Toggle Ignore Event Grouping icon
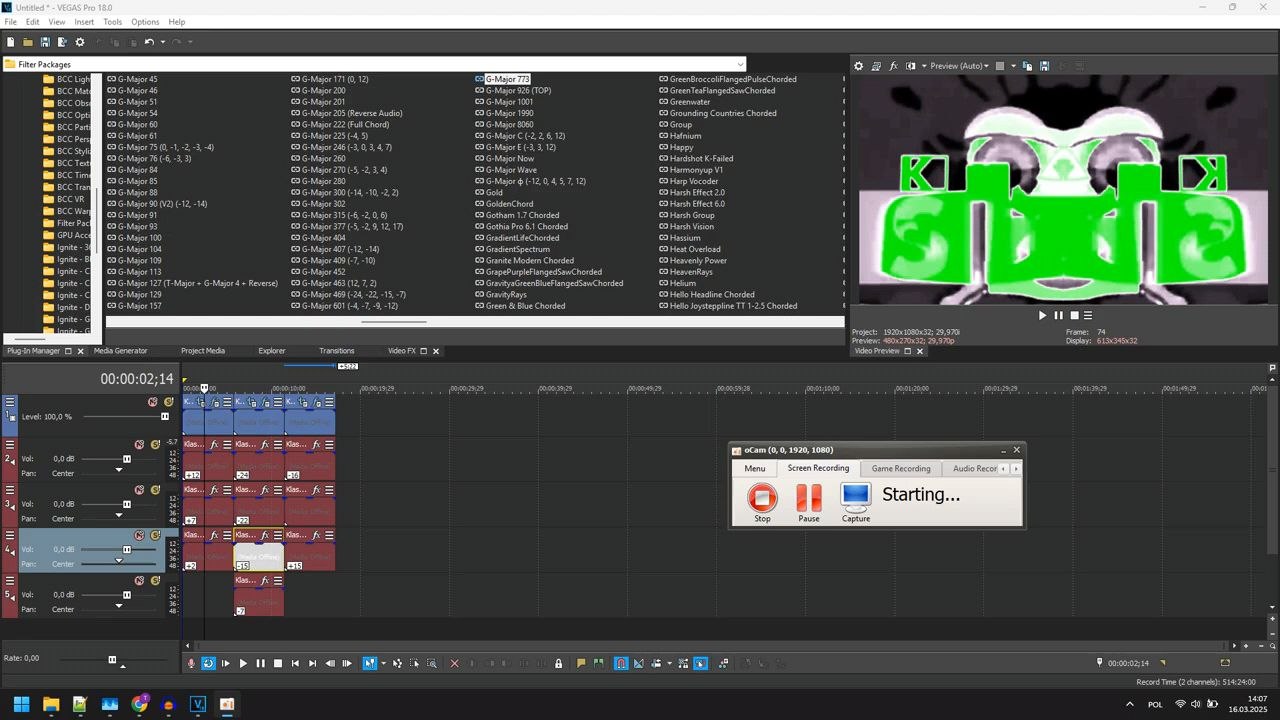 [x=700, y=663]
